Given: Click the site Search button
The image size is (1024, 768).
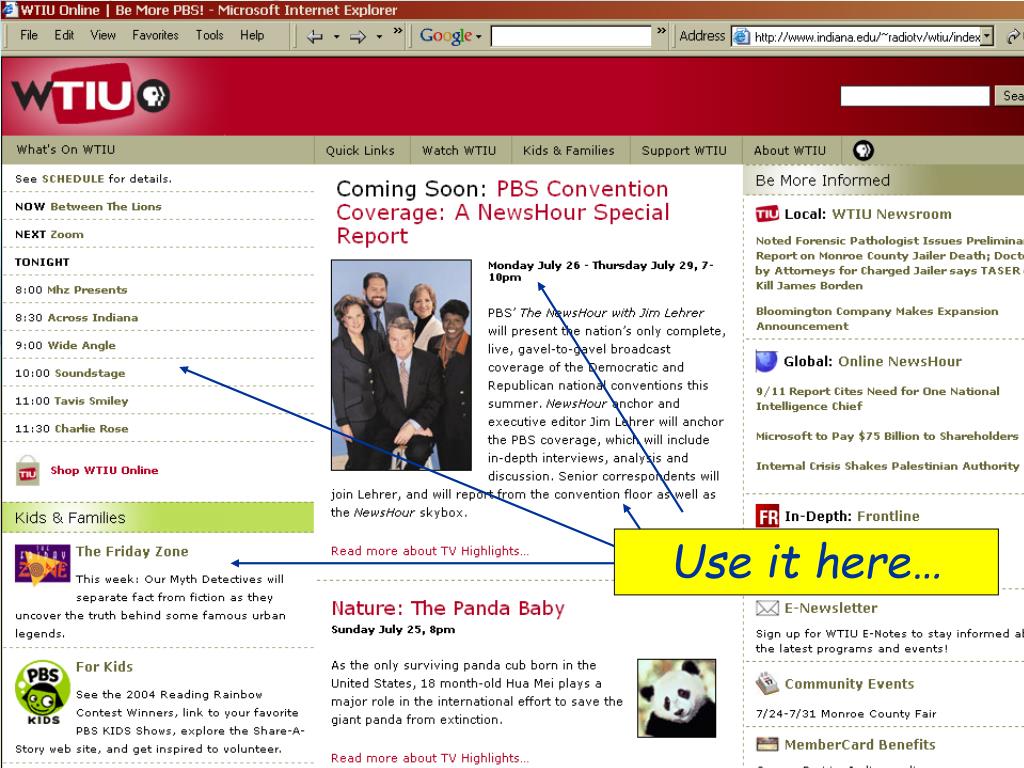Looking at the screenshot, I should (1009, 96).
